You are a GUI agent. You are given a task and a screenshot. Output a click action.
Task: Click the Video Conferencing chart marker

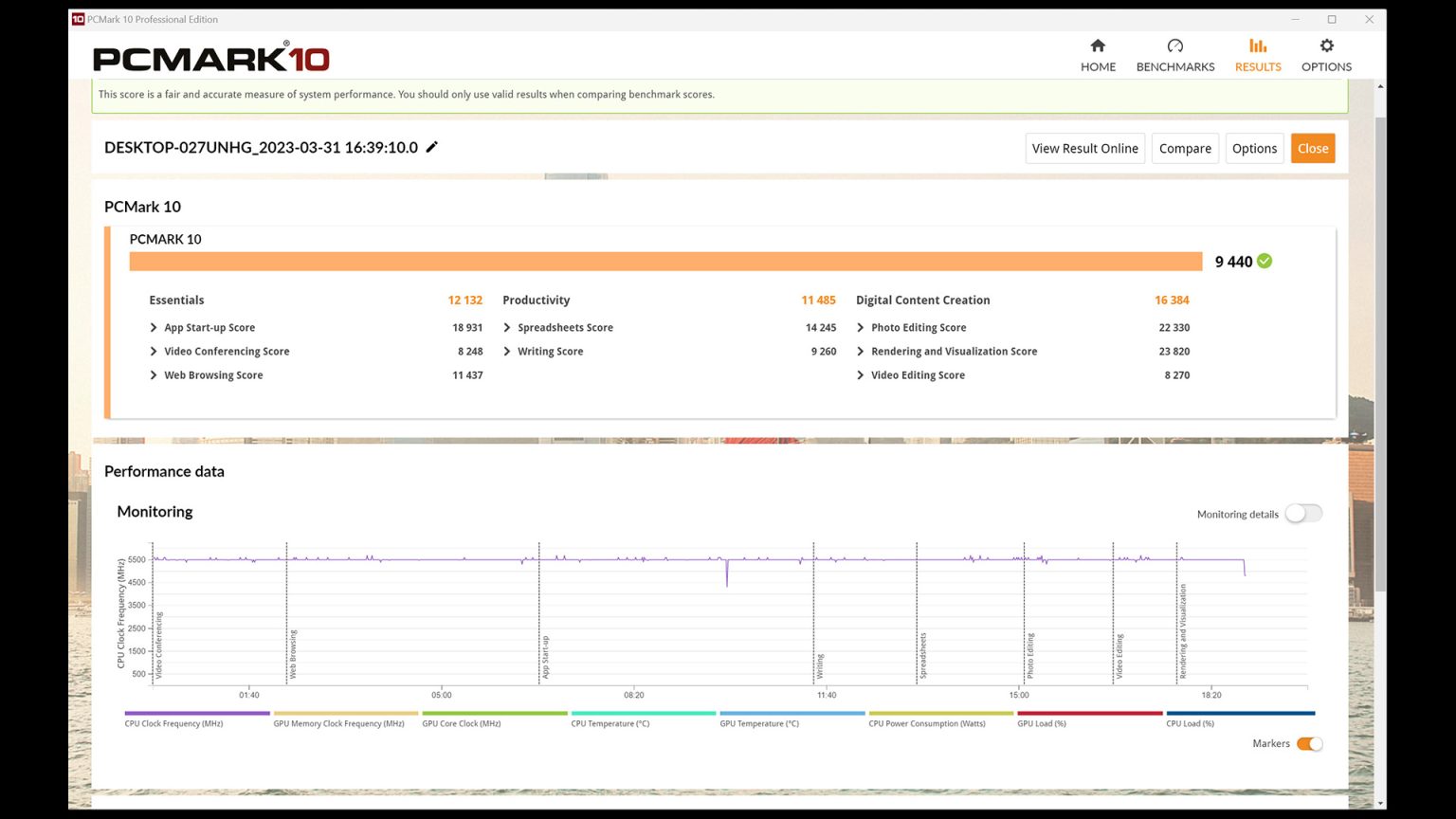[159, 646]
